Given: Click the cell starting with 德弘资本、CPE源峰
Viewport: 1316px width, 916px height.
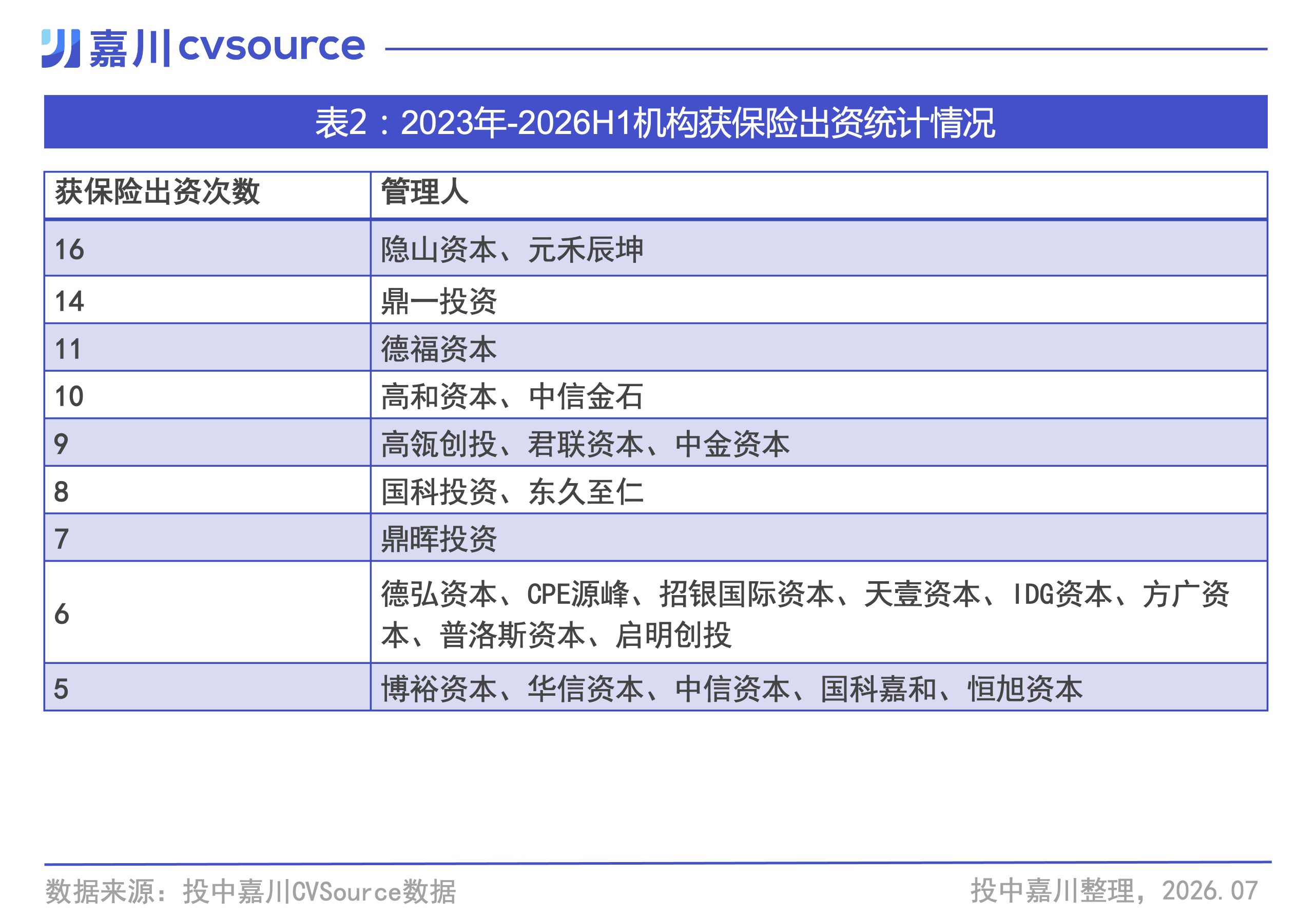Looking at the screenshot, I should (x=819, y=612).
